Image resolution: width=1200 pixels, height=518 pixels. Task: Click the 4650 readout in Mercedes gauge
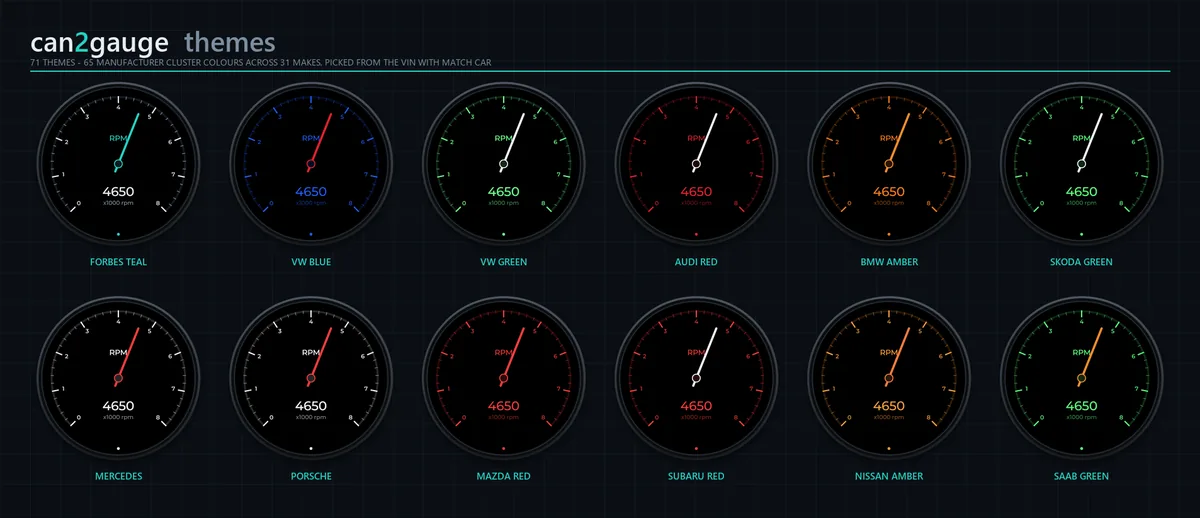coord(118,406)
